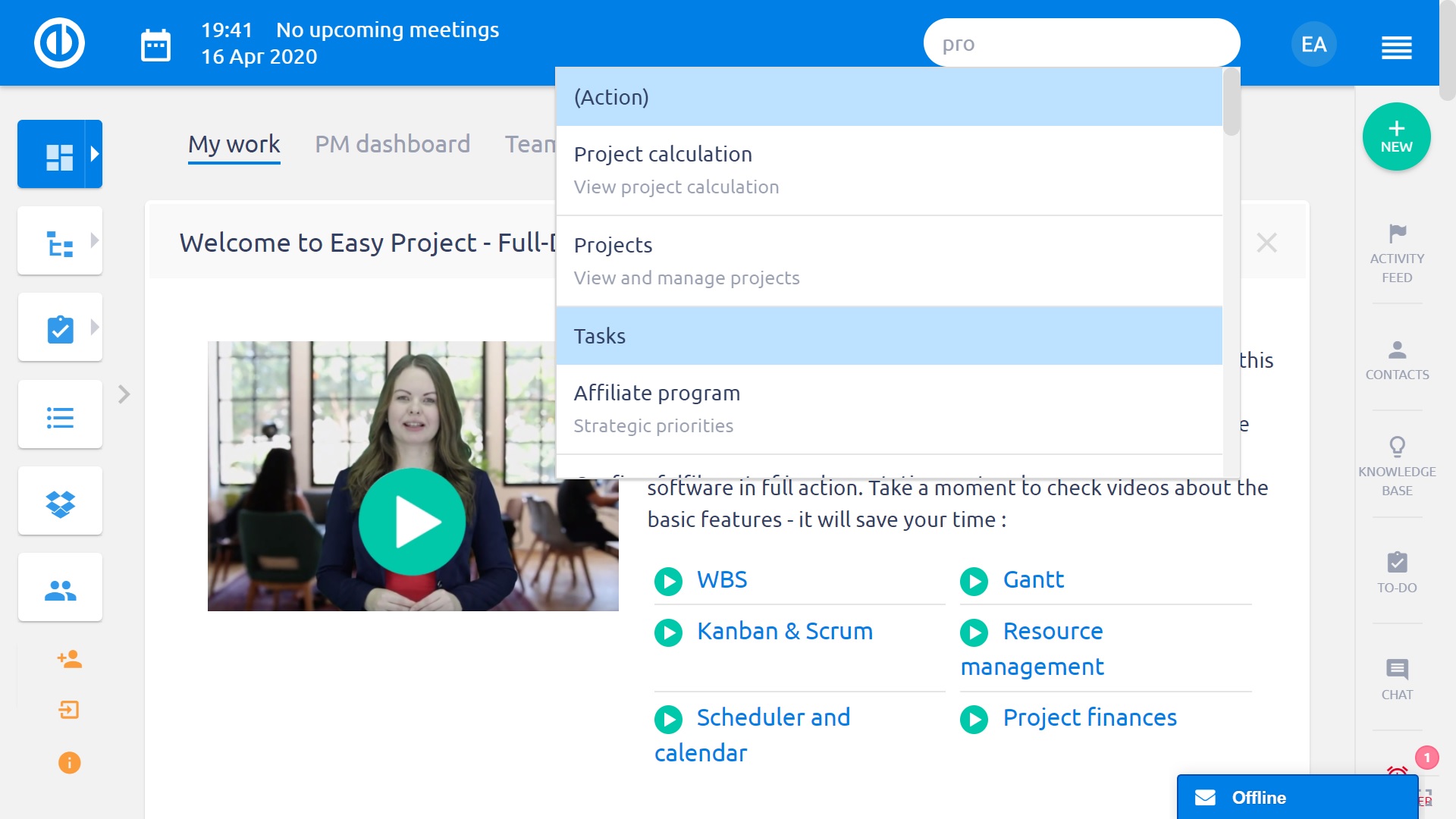Open the WBS video link
Screen dimensions: 1456x819
(x=722, y=579)
